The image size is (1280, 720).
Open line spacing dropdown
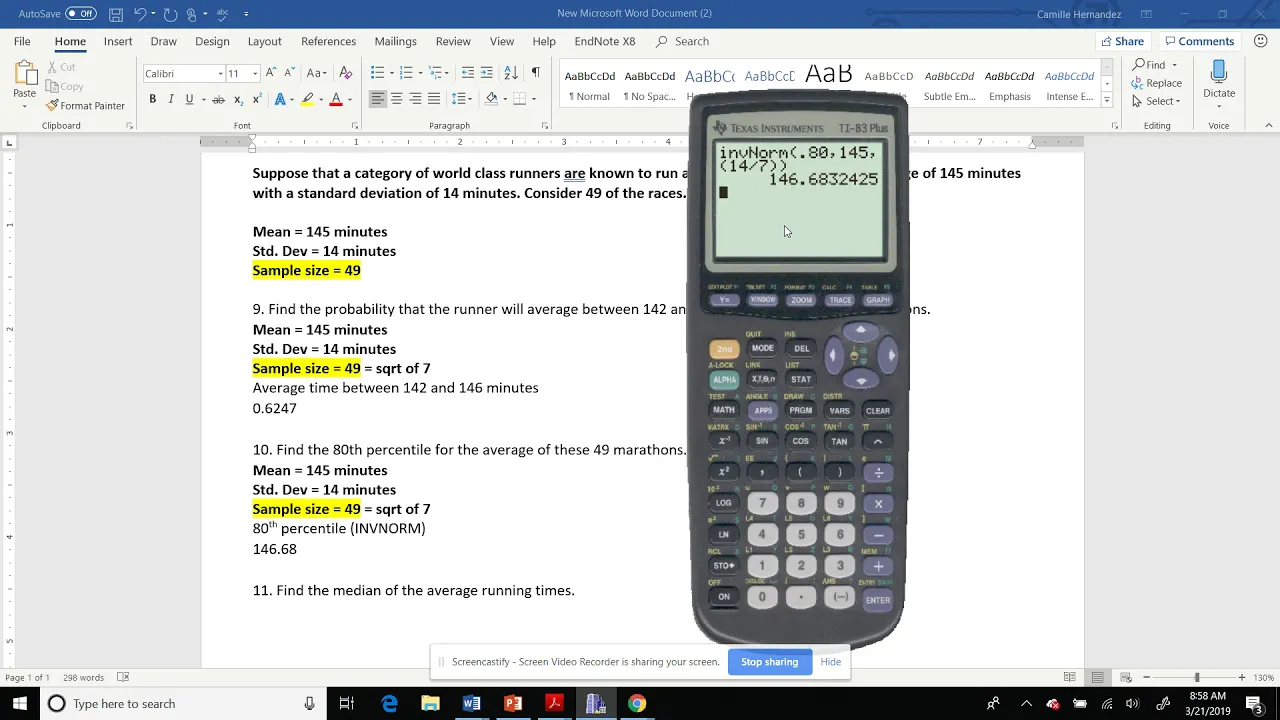tap(462, 99)
